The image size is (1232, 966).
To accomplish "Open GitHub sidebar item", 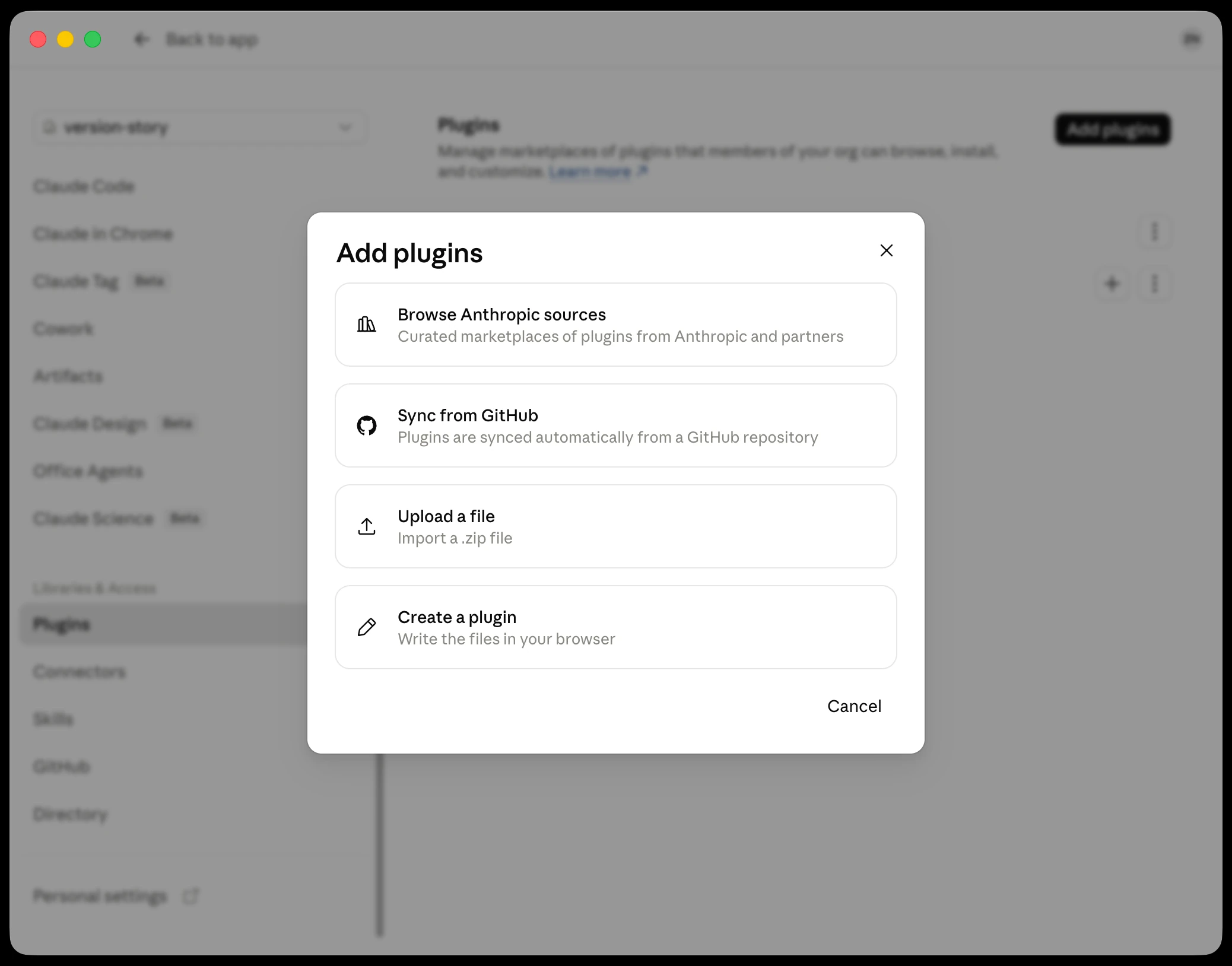I will 61,767.
